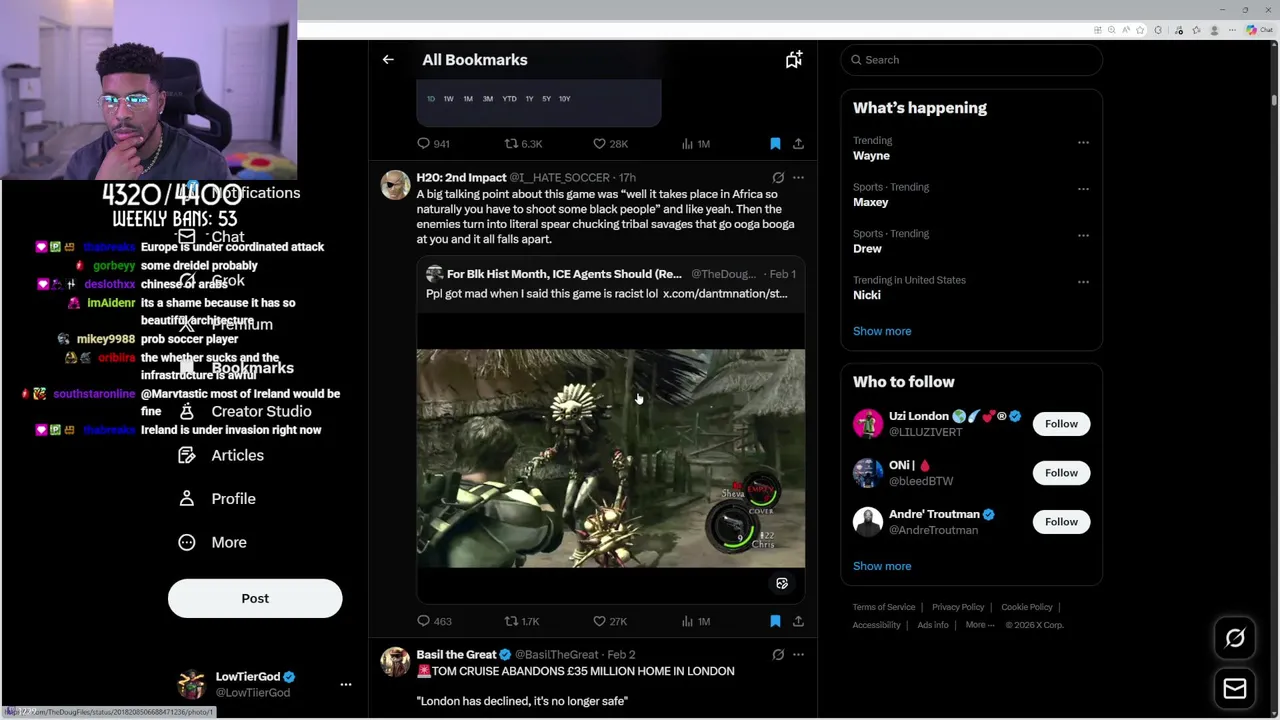This screenshot has height=720, width=1280.
Task: Follow ONi @bleedBTW
Action: [1061, 473]
